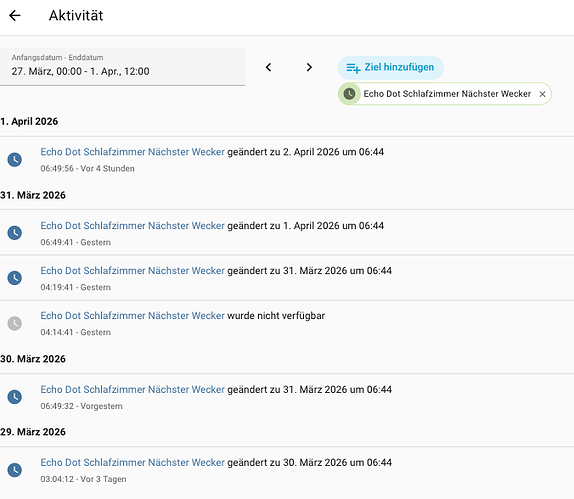This screenshot has height=499, width=574.
Task: Click the Echo Dot filter chip label
Action: 447,94
